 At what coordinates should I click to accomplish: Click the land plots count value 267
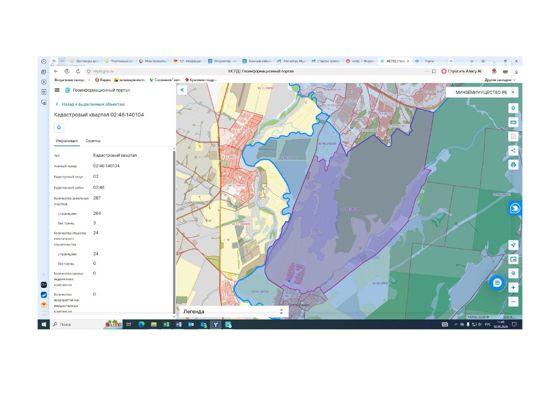coord(96,198)
